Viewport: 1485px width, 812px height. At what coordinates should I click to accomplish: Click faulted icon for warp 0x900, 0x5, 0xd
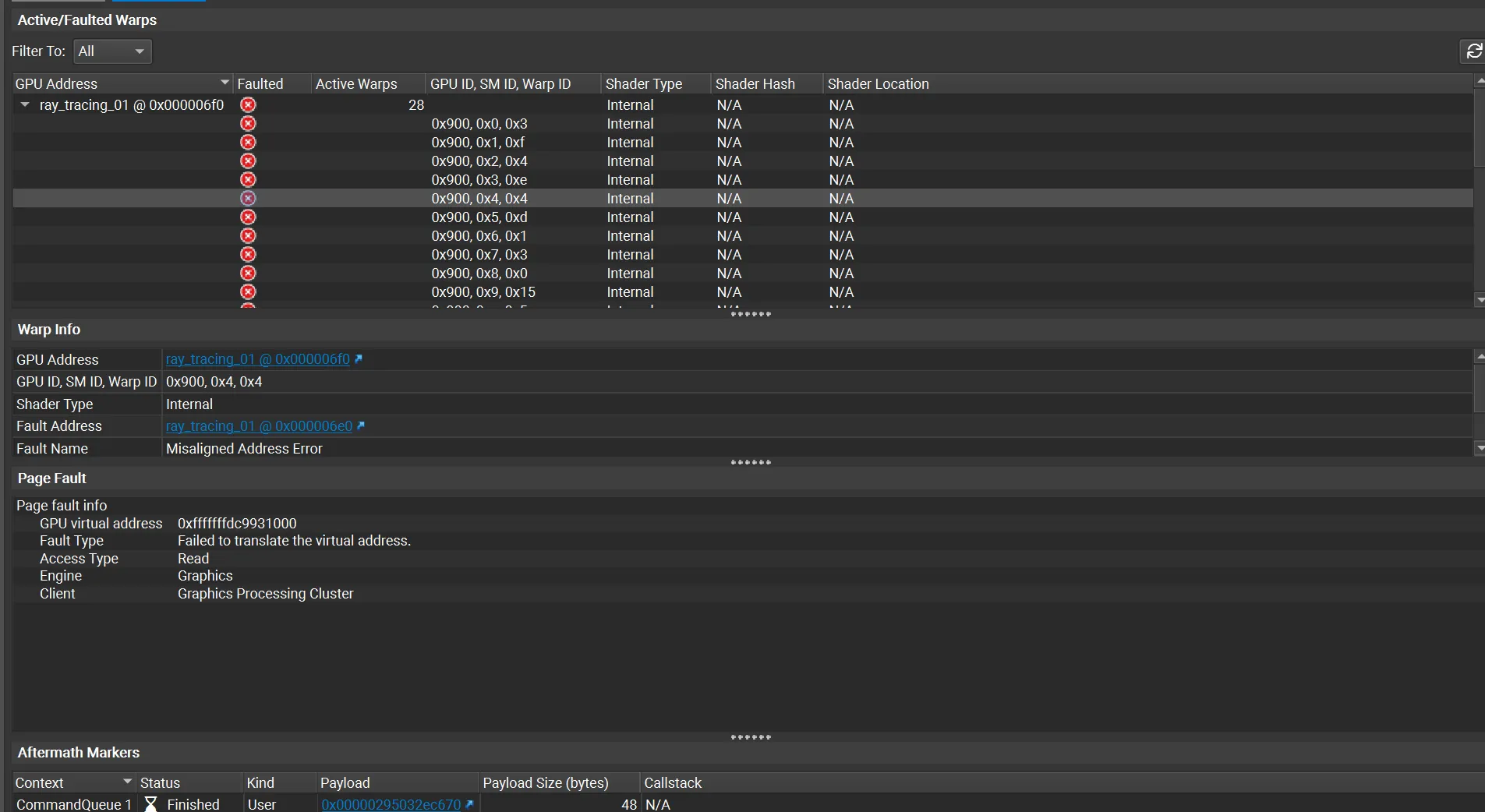point(248,217)
